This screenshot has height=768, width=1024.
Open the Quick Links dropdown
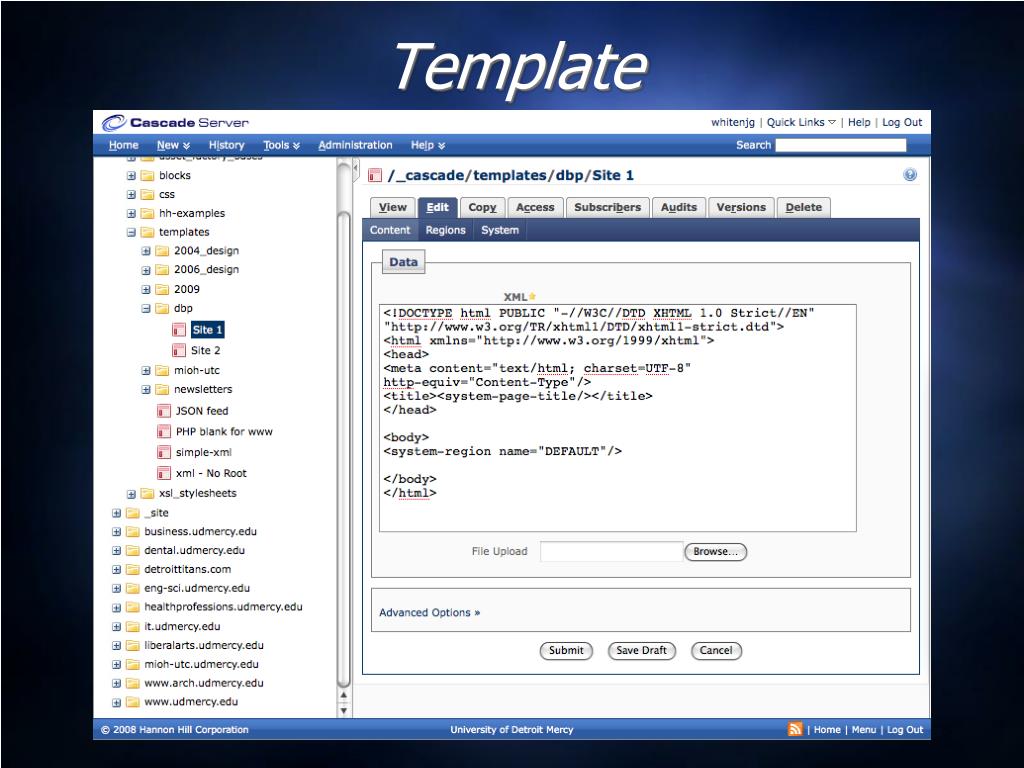point(801,122)
